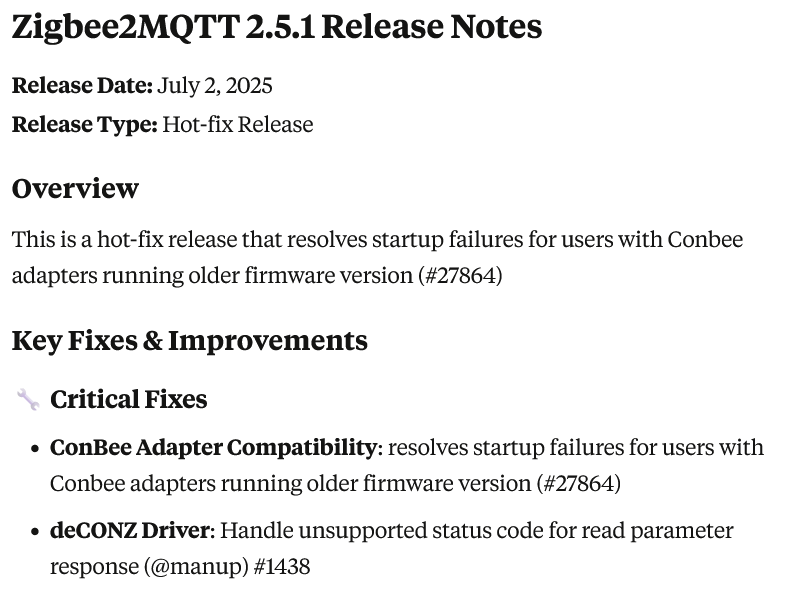Click the Overview section heading
Screen dimensions: 801x597
click(x=75, y=188)
